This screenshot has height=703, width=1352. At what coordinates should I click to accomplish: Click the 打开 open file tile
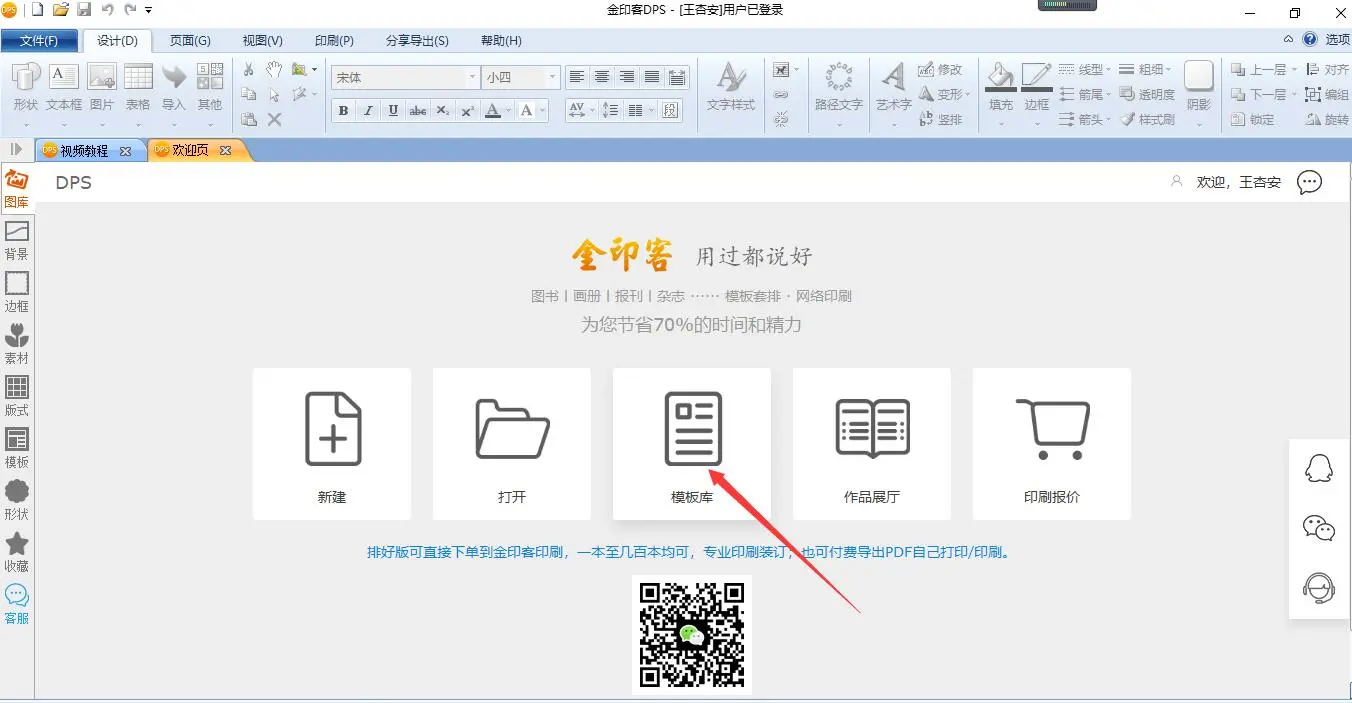(x=511, y=443)
